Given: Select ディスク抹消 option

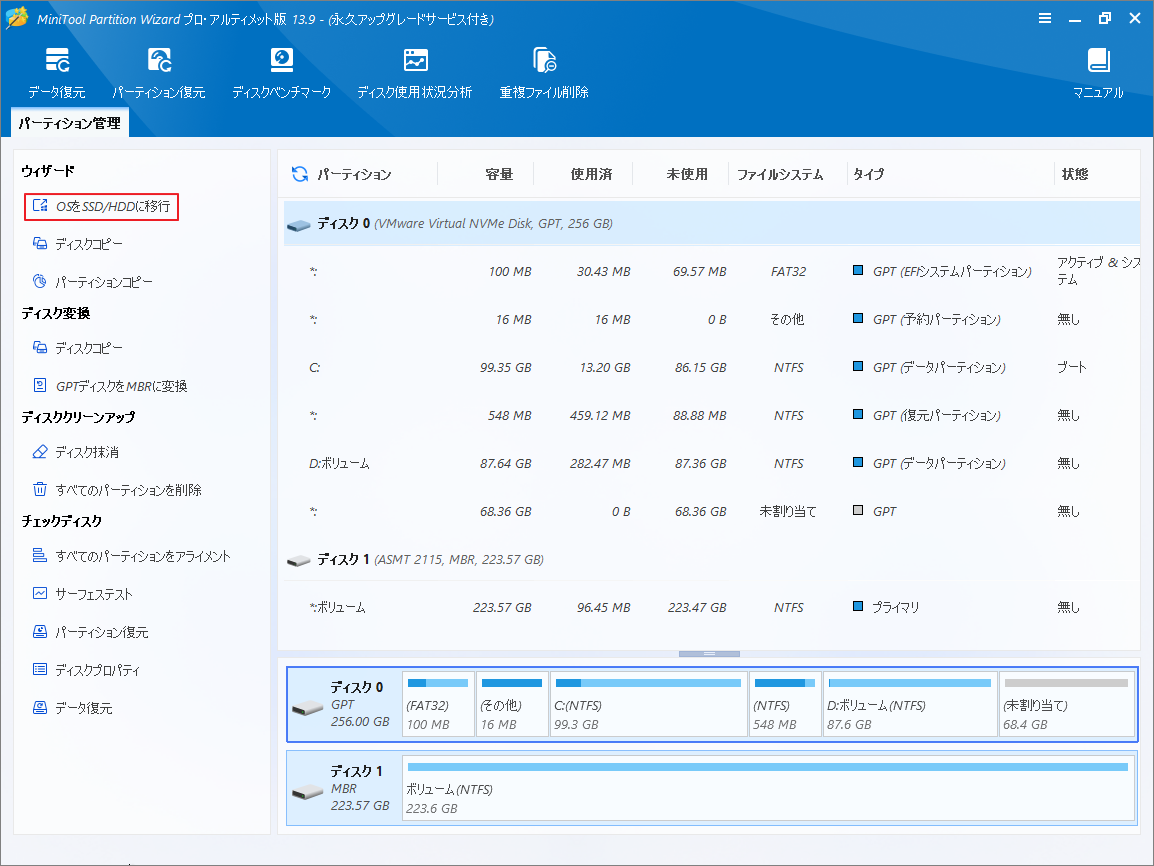Looking at the screenshot, I should 76,452.
